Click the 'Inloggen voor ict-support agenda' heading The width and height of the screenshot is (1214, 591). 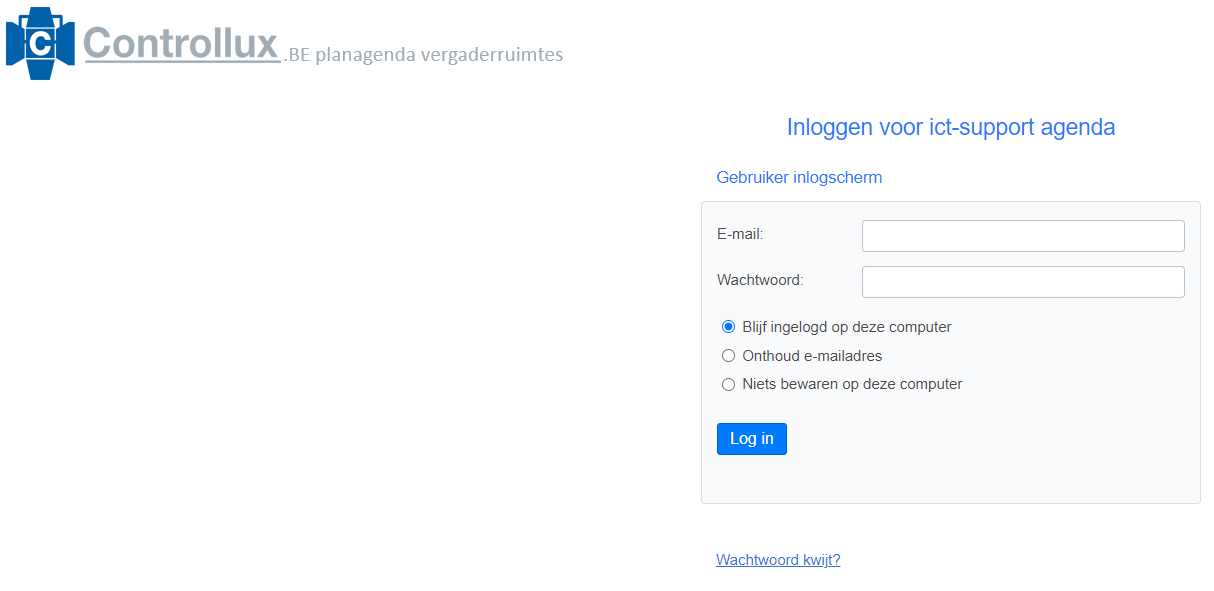tap(950, 127)
